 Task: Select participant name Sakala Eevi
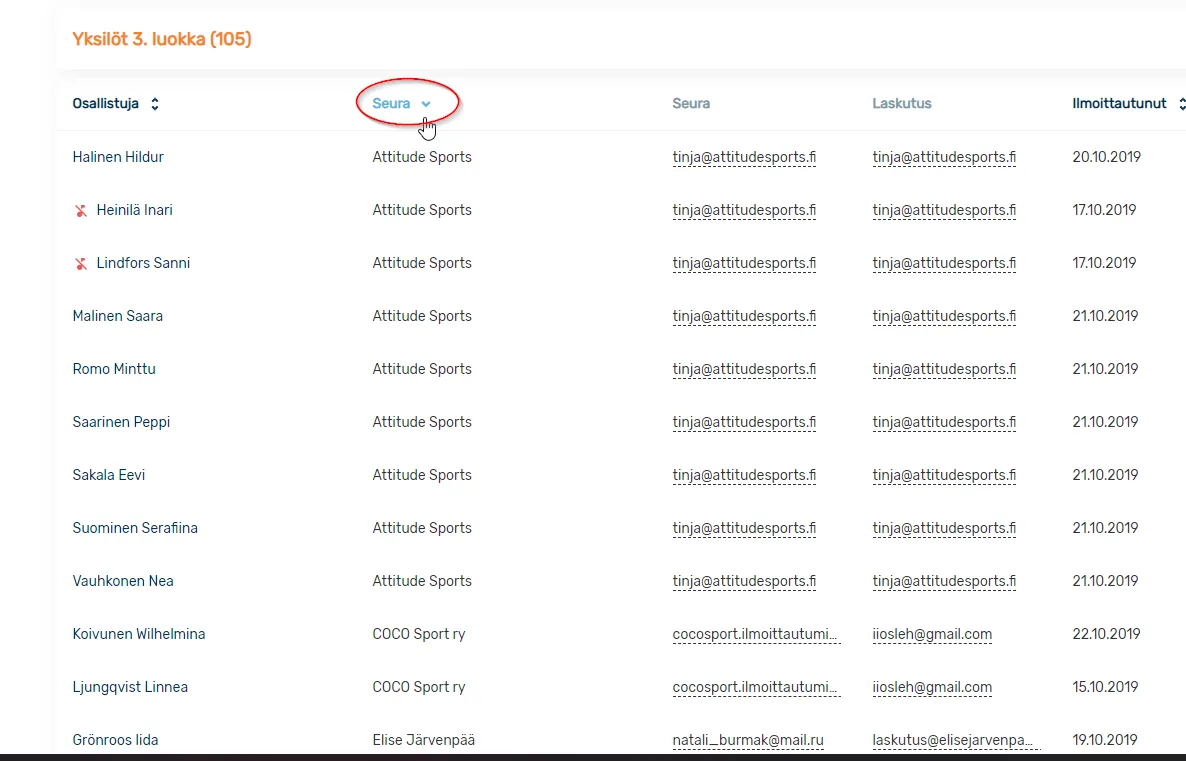click(x=109, y=475)
